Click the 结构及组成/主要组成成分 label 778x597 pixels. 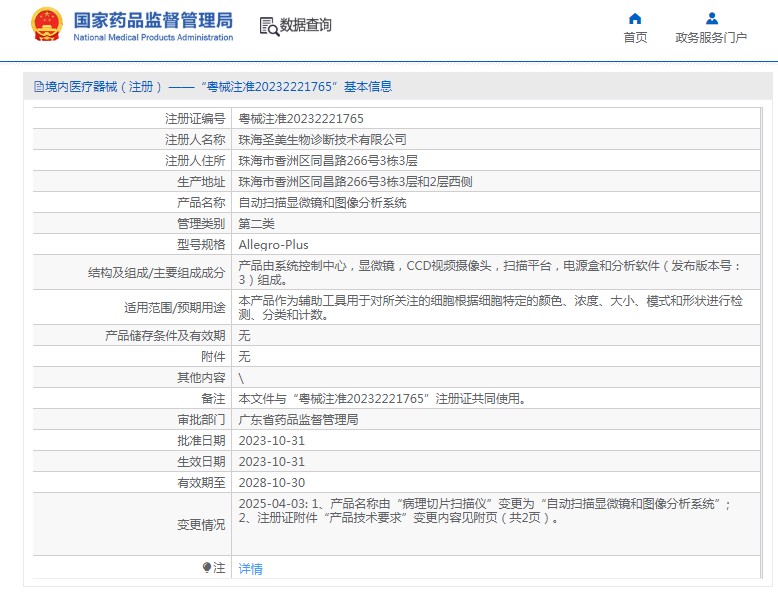[x=156, y=272]
